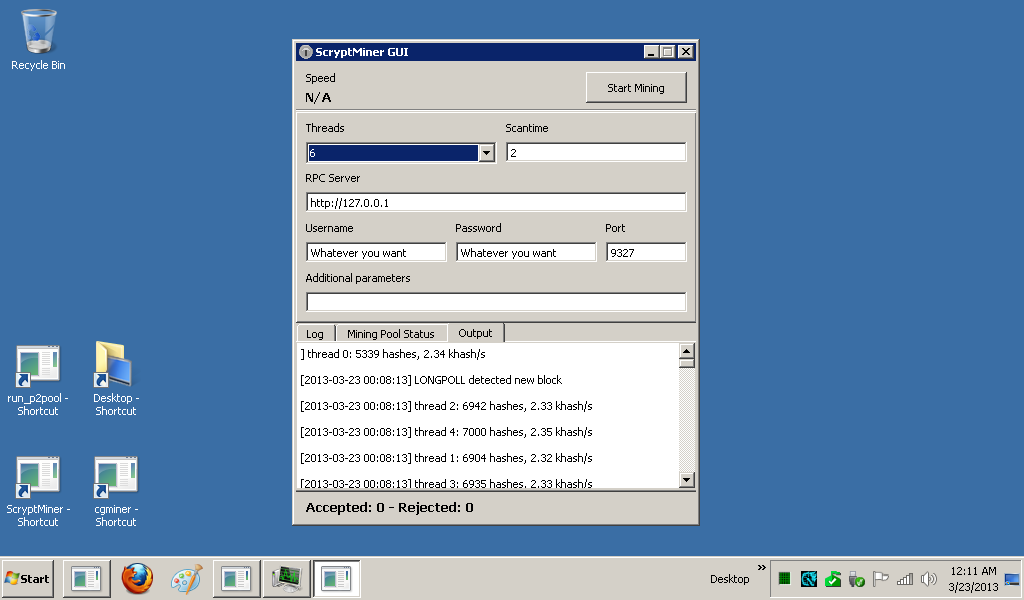Focus the Username text field

376,252
